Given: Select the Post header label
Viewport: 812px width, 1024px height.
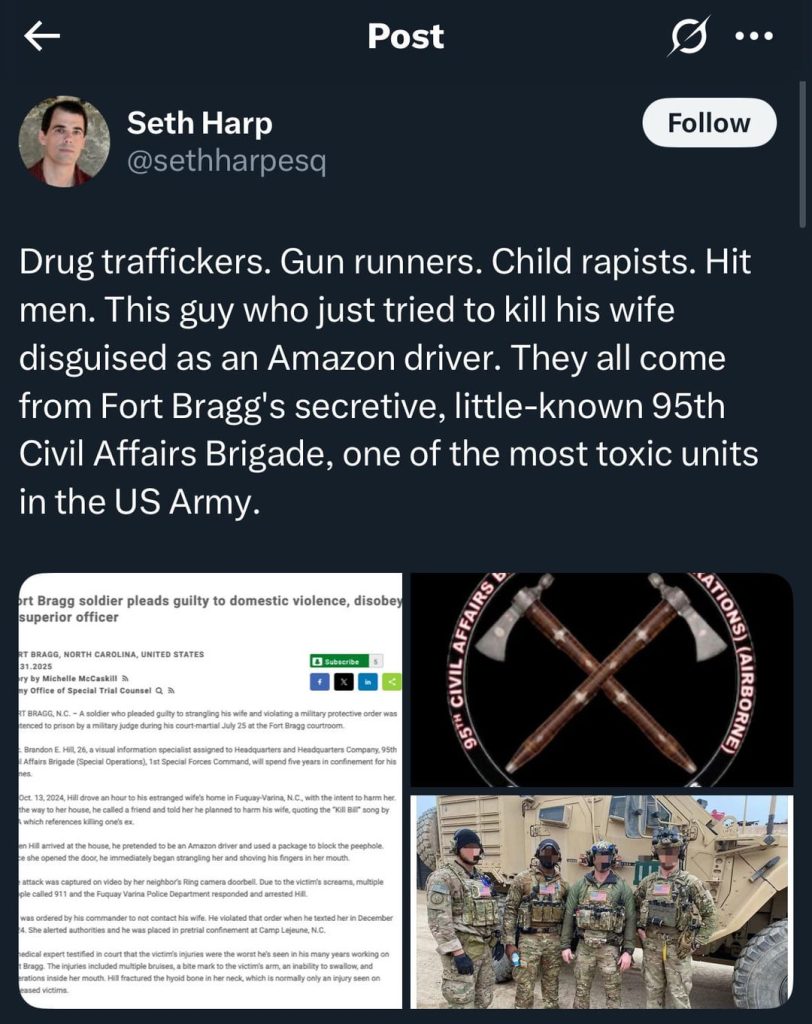Looking at the screenshot, I should pos(406,36).
